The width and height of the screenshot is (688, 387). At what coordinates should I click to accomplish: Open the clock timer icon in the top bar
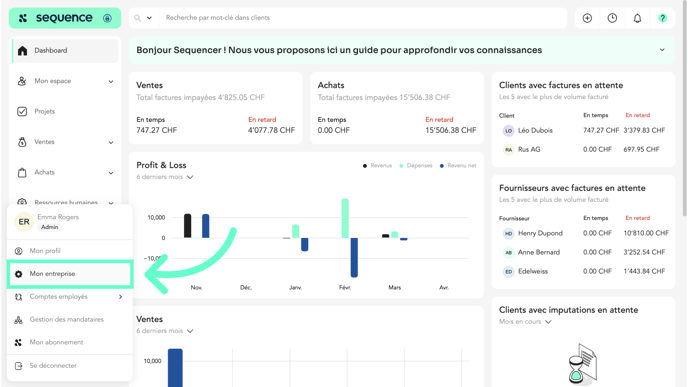tap(612, 18)
